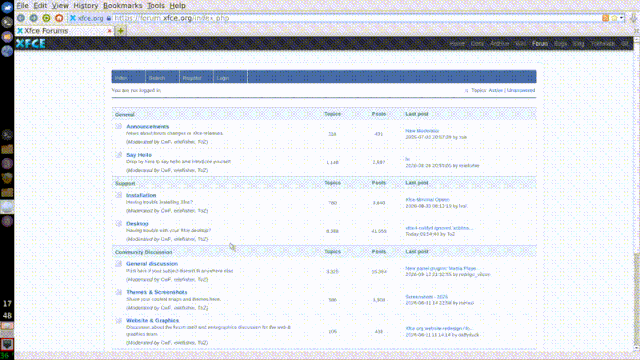Viewport: 640px width, 360px height.
Task: Open the History menu
Action: tap(86, 6)
